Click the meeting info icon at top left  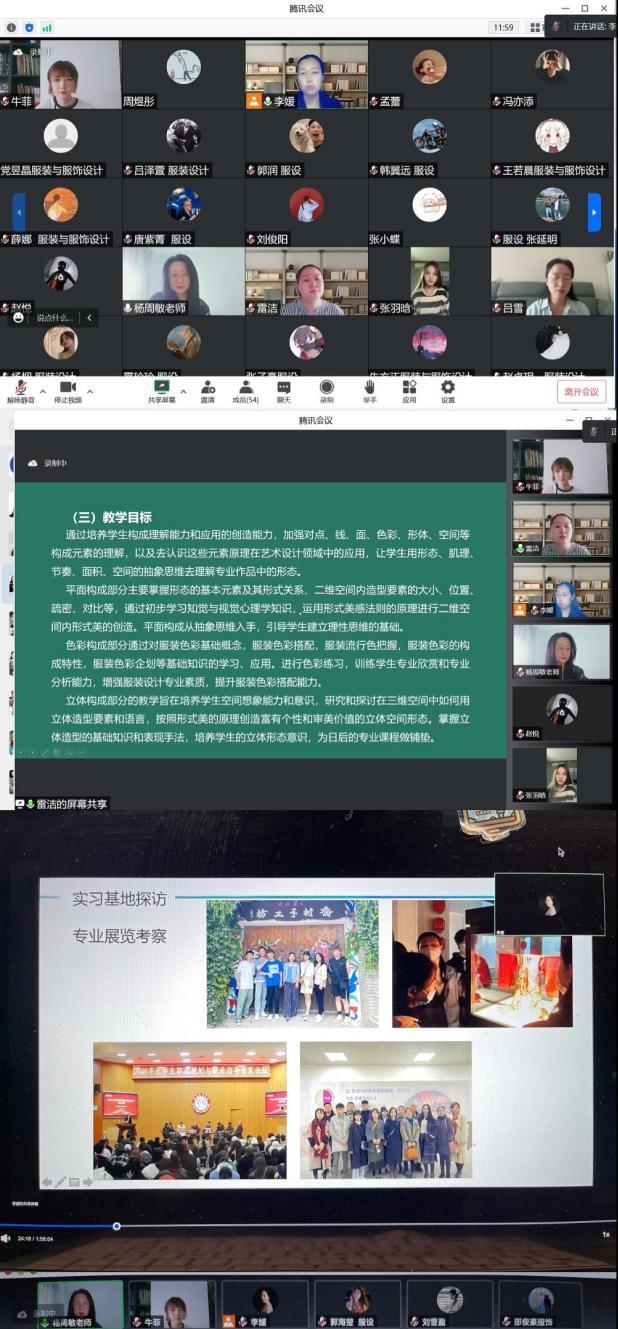(x=11, y=27)
